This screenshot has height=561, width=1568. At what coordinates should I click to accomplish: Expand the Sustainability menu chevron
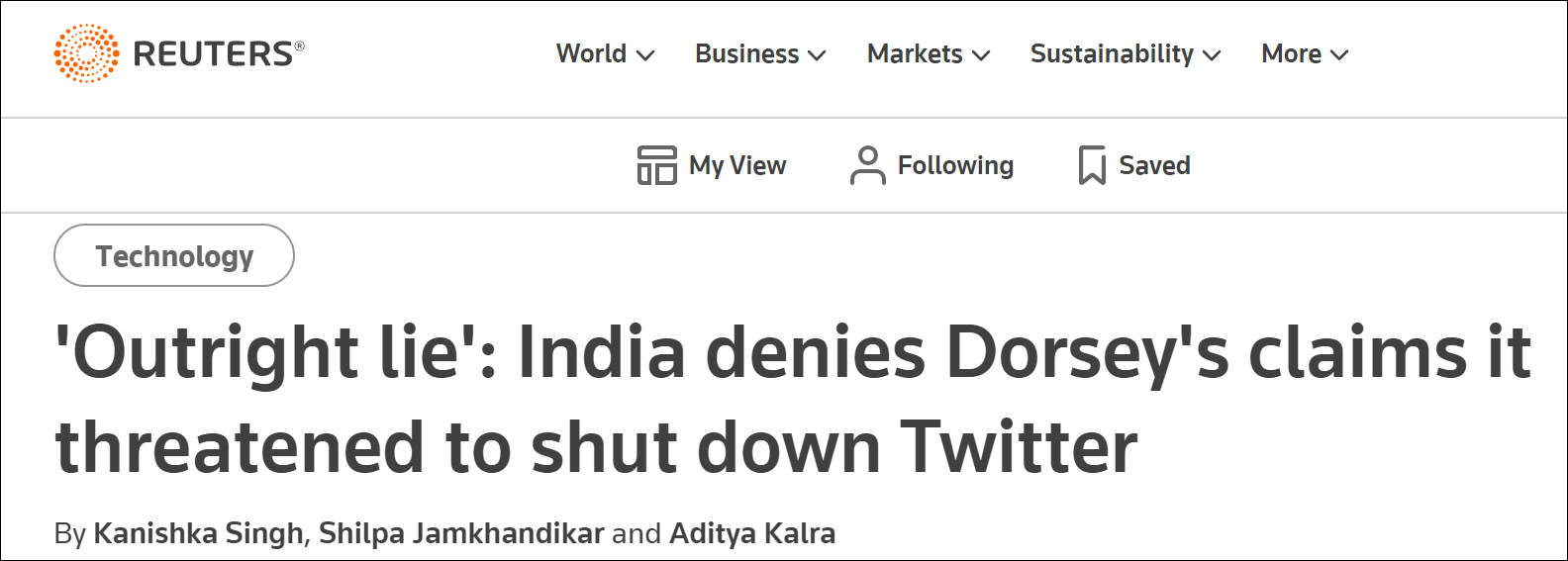[1212, 55]
